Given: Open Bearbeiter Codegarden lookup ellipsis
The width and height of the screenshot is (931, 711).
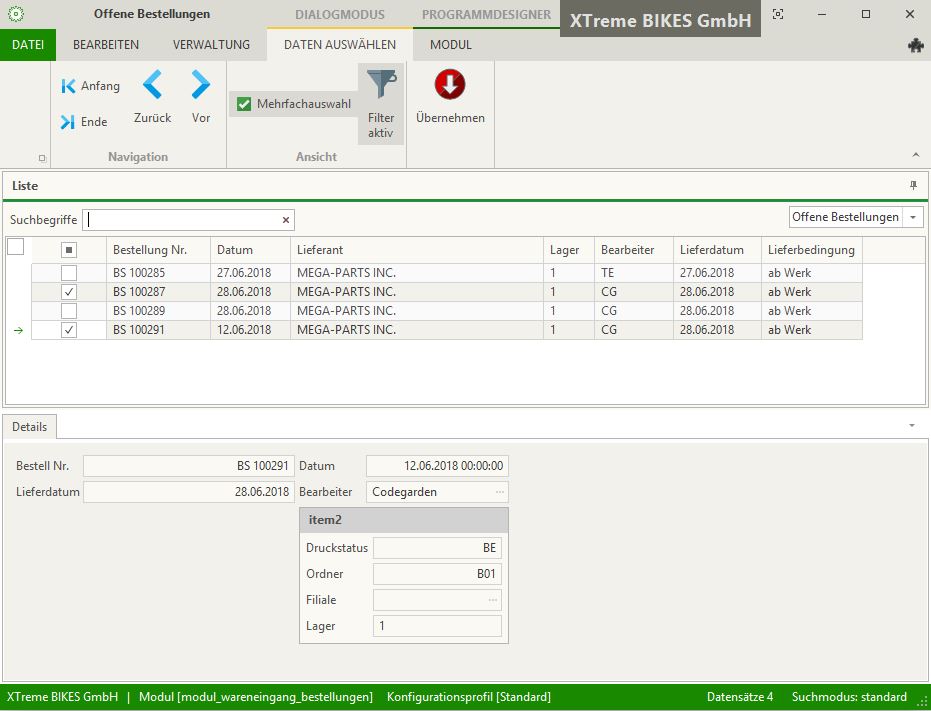Looking at the screenshot, I should (499, 492).
